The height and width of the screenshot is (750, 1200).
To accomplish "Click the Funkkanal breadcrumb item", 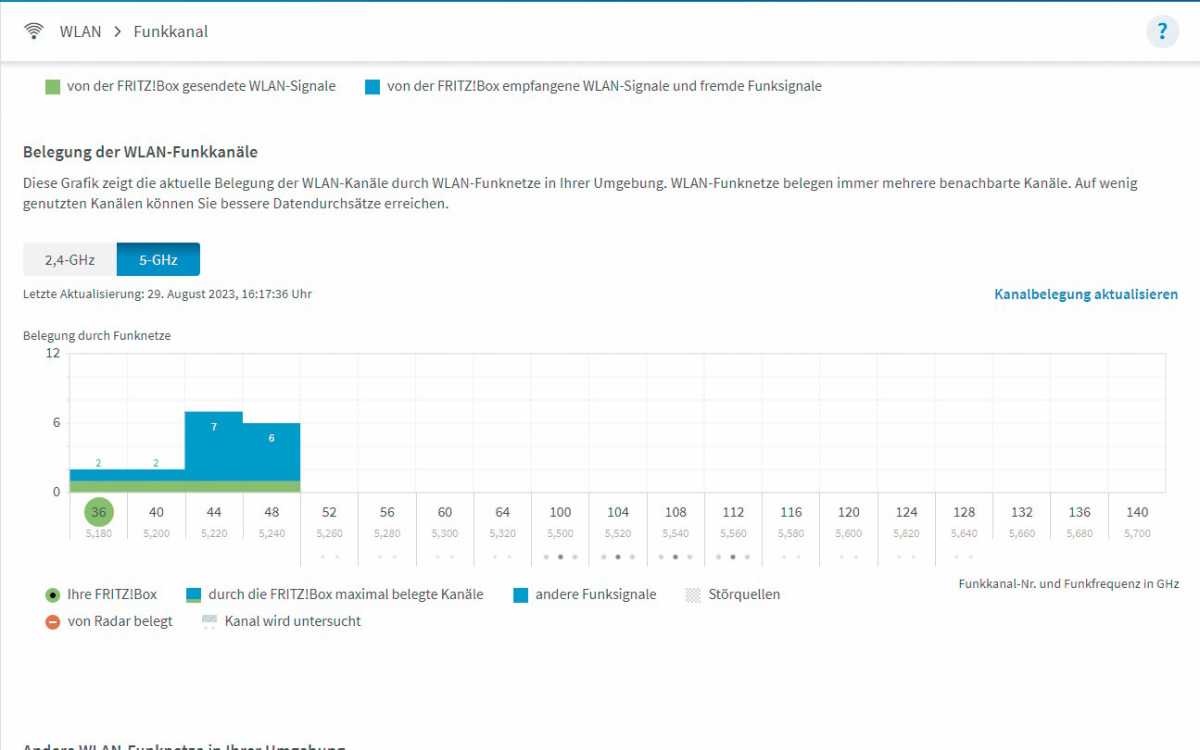I will click(x=171, y=31).
